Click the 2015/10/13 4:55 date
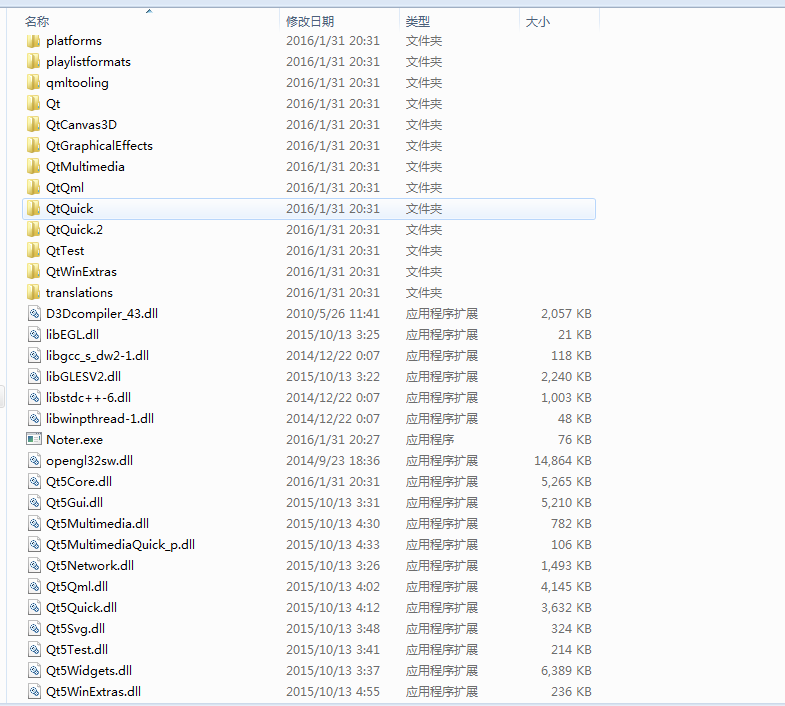This screenshot has height=706, width=785. pos(333,692)
